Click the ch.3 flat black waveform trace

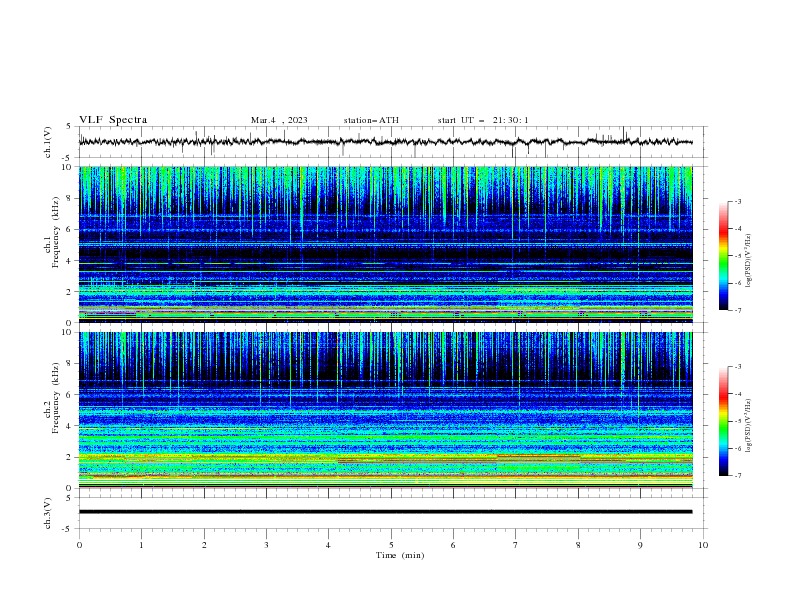[x=385, y=512]
